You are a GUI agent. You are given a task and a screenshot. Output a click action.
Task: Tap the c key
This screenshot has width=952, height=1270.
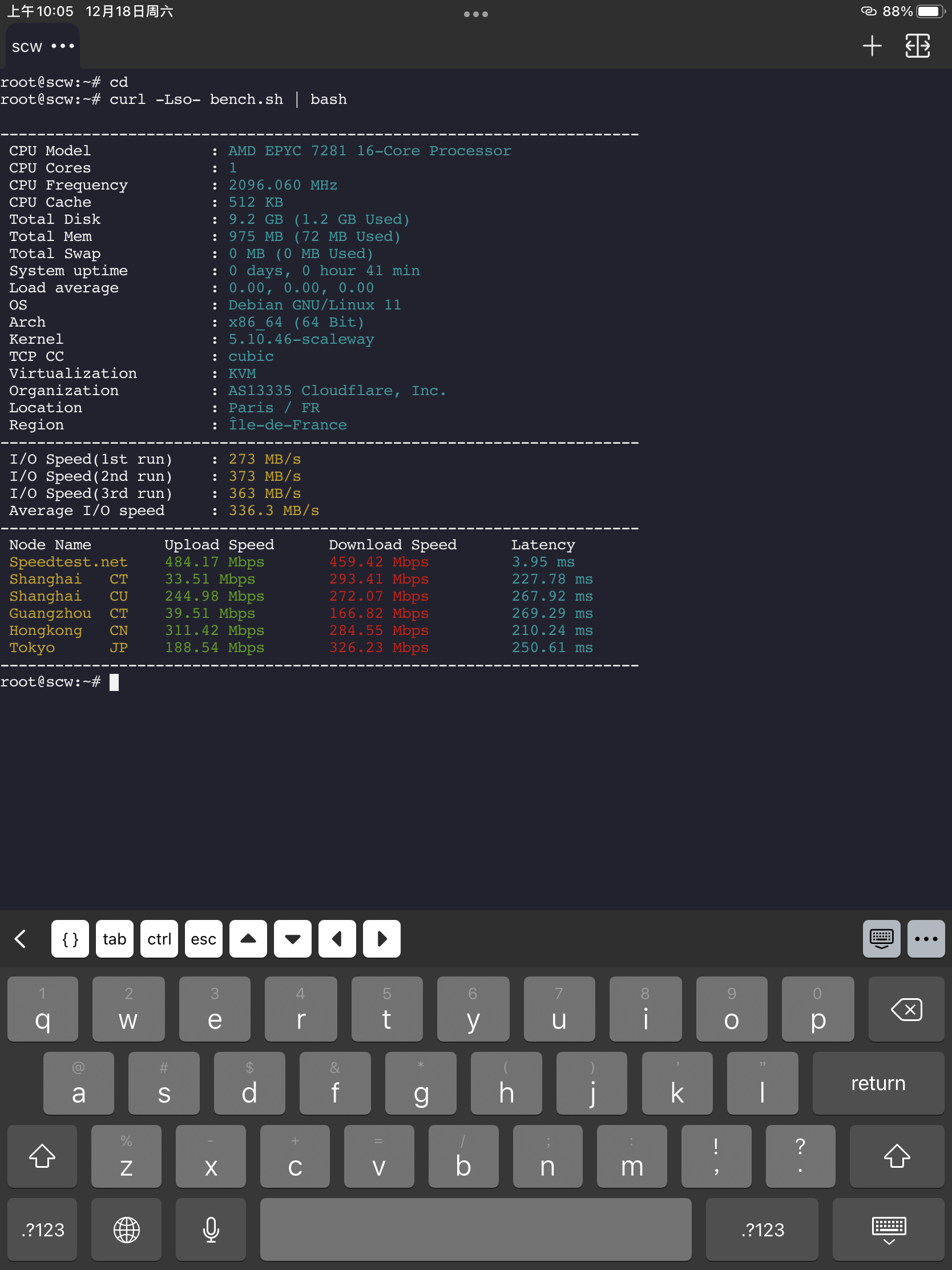pos(295,1156)
